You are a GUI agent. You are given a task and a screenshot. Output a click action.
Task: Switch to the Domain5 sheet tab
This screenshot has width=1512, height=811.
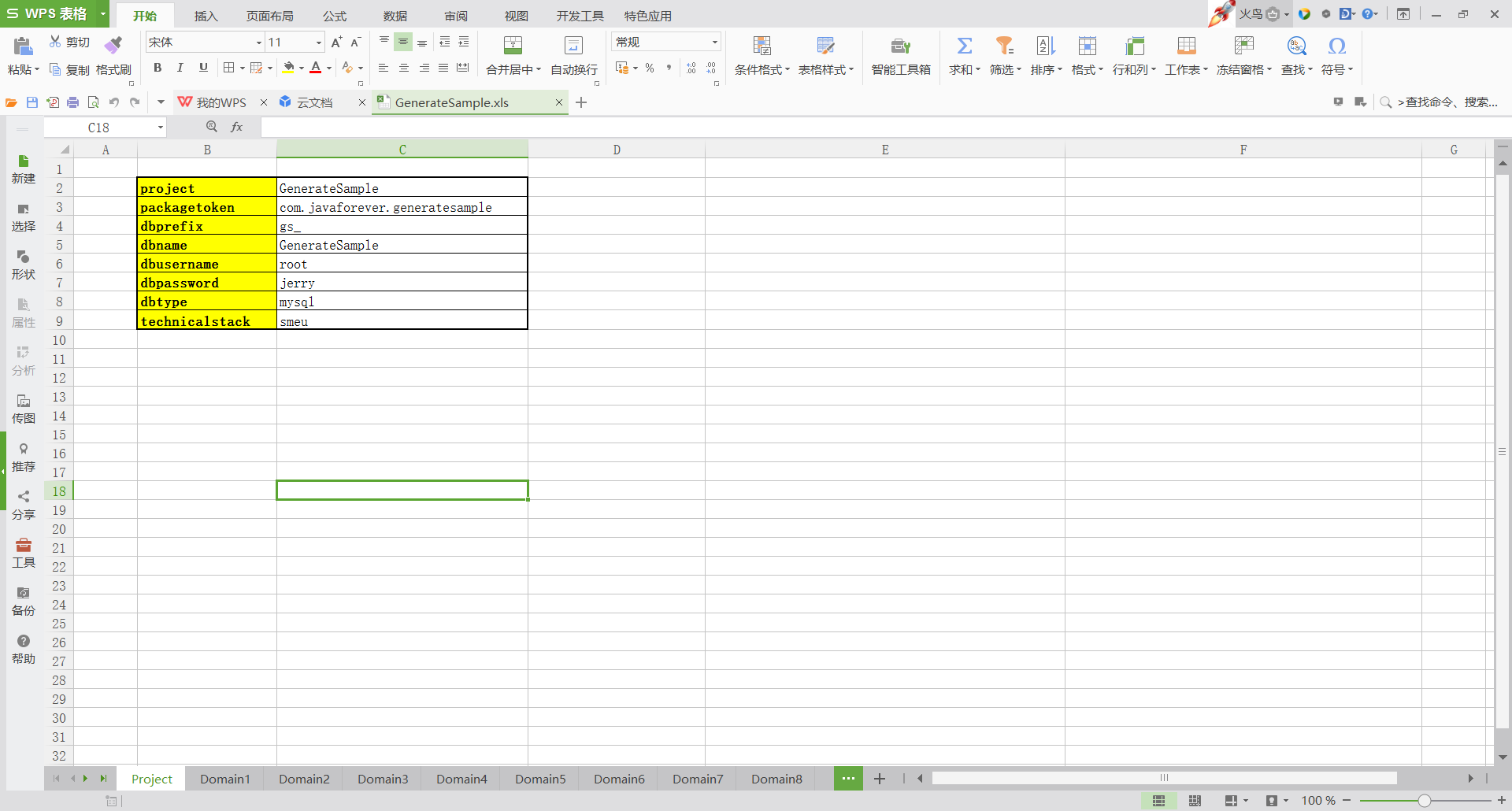[540, 779]
